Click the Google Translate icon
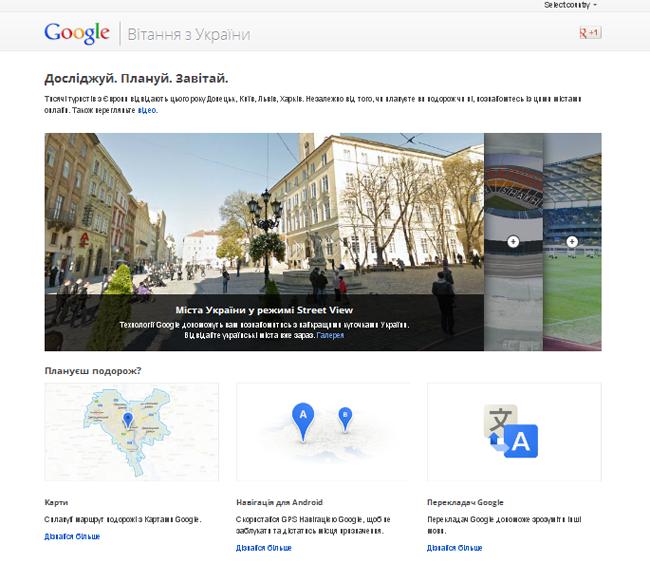650x563 pixels. 511,431
